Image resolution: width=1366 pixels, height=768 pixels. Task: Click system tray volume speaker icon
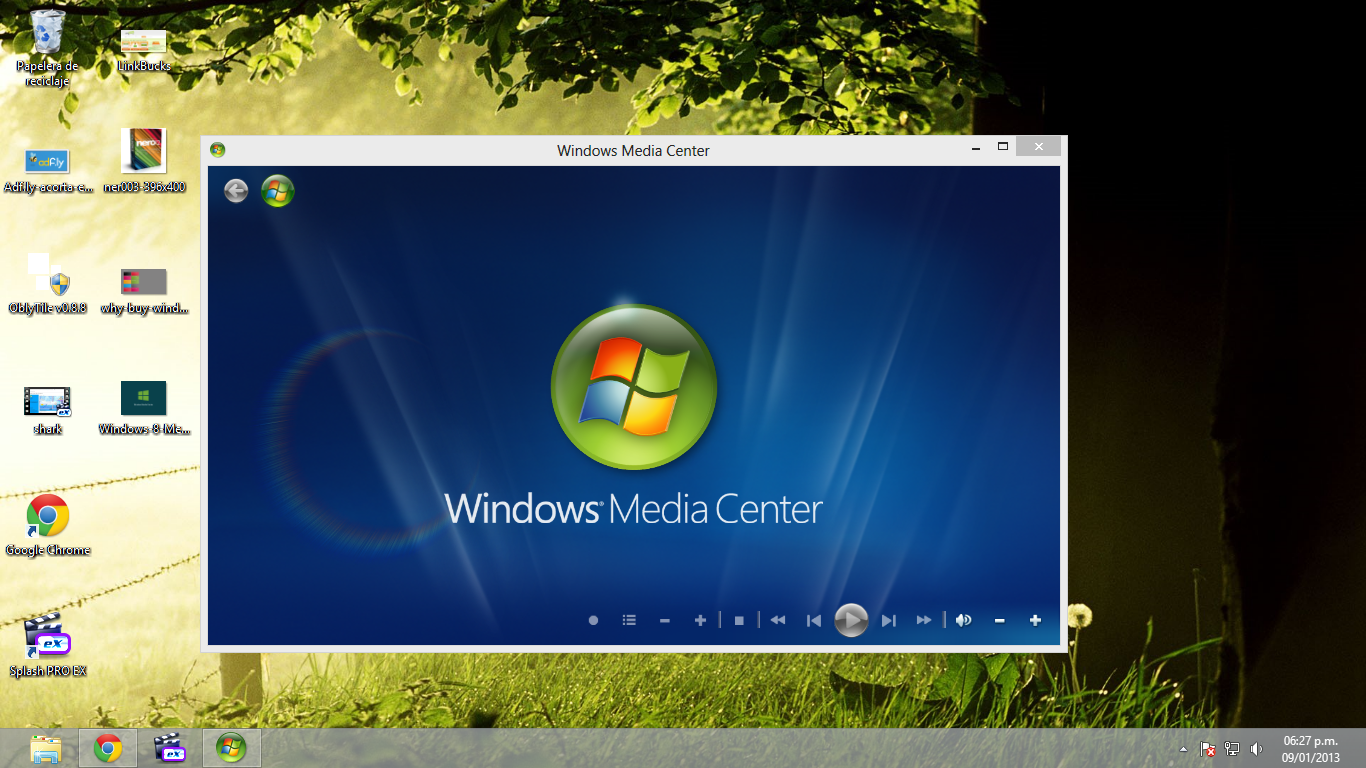point(1256,748)
